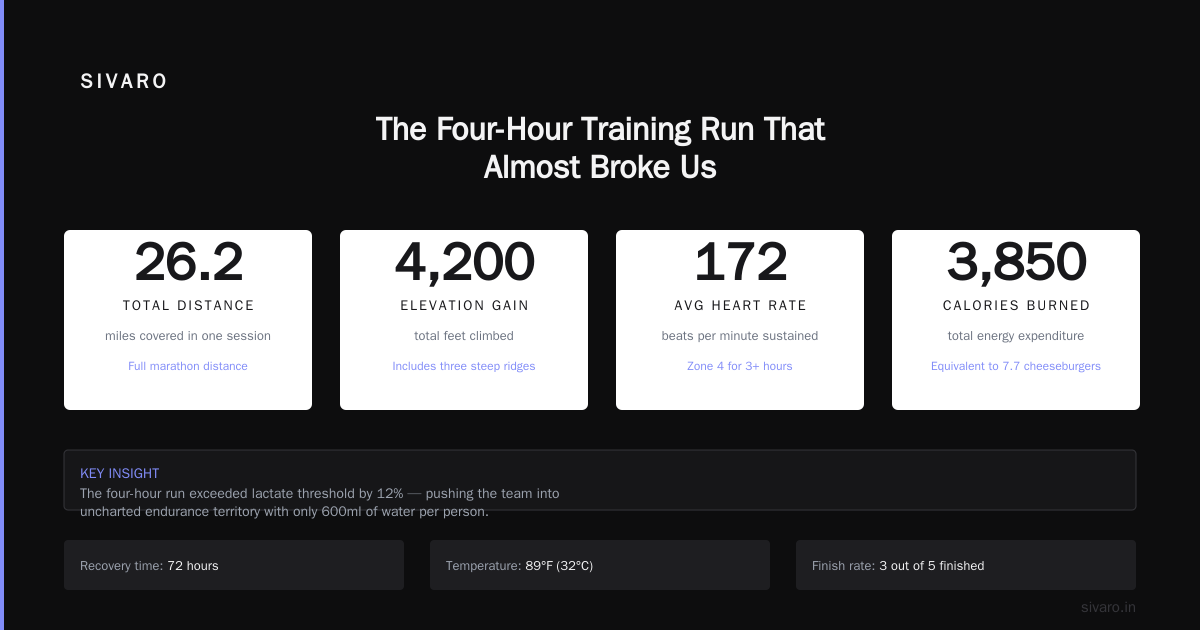
Task: Click the 'Full marathon distance' note
Action: 188,366
